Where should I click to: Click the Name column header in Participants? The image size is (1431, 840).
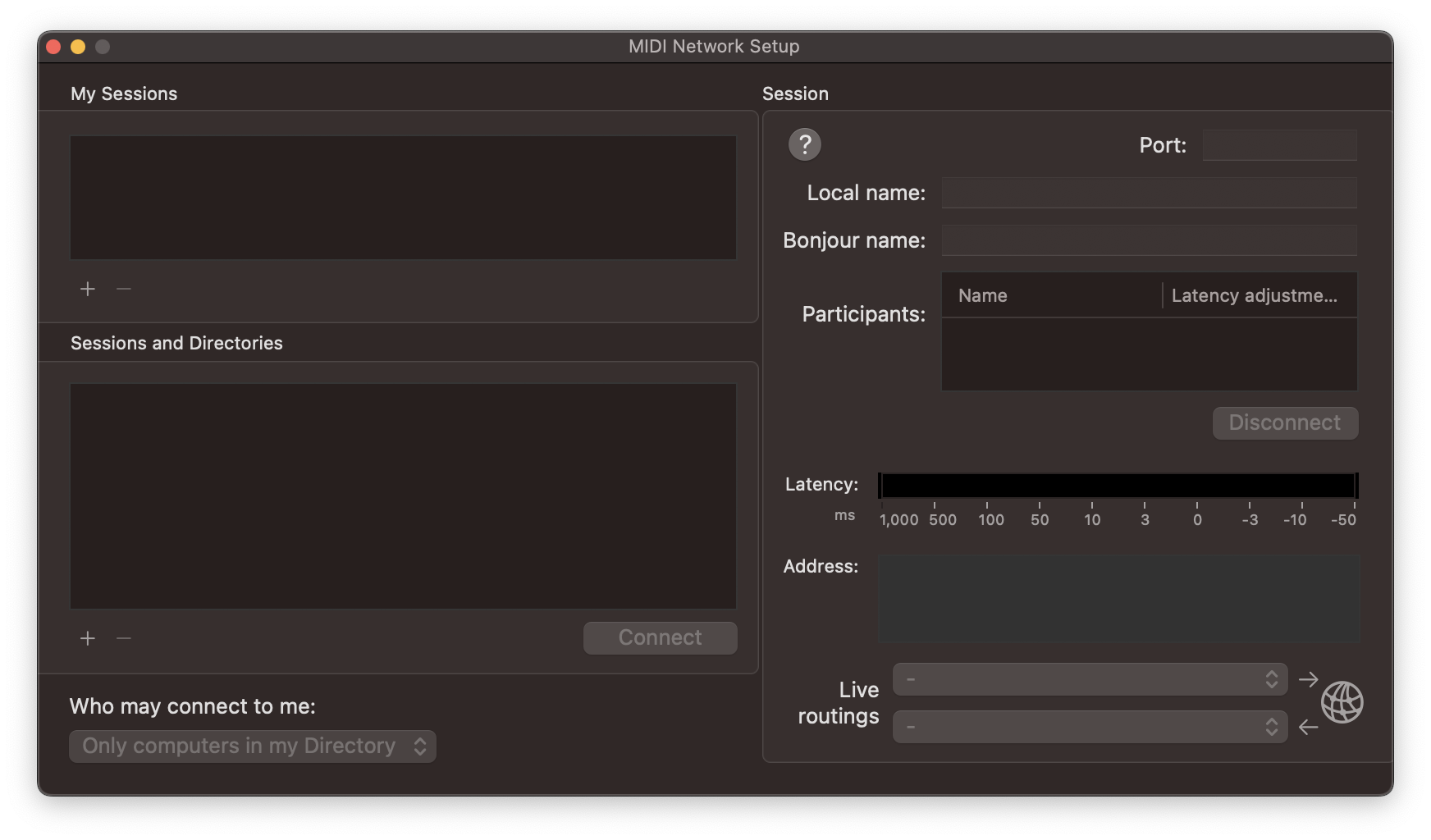tap(1052, 295)
